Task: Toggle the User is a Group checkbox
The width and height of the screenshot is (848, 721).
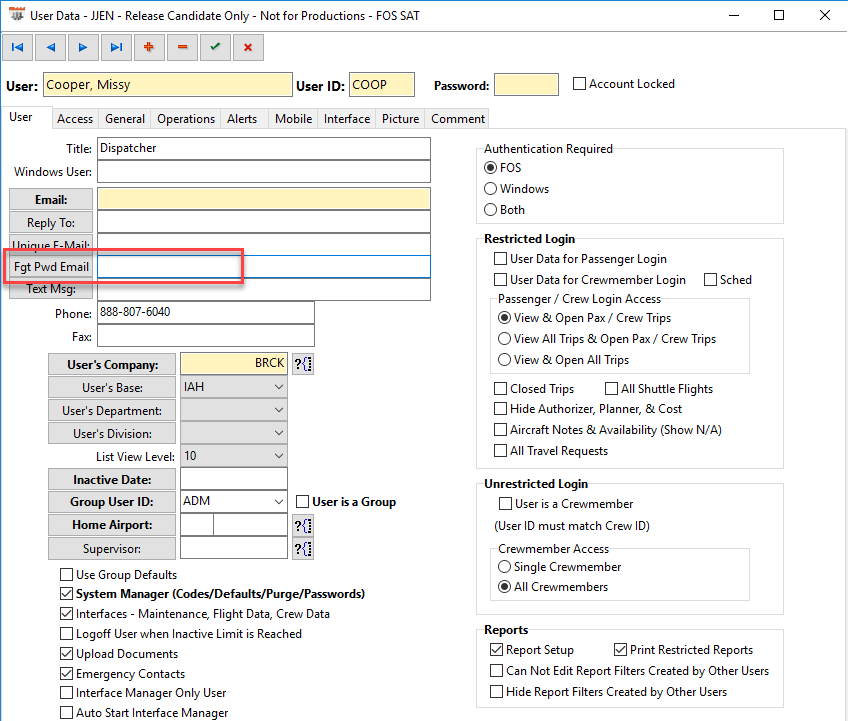Action: coord(302,502)
